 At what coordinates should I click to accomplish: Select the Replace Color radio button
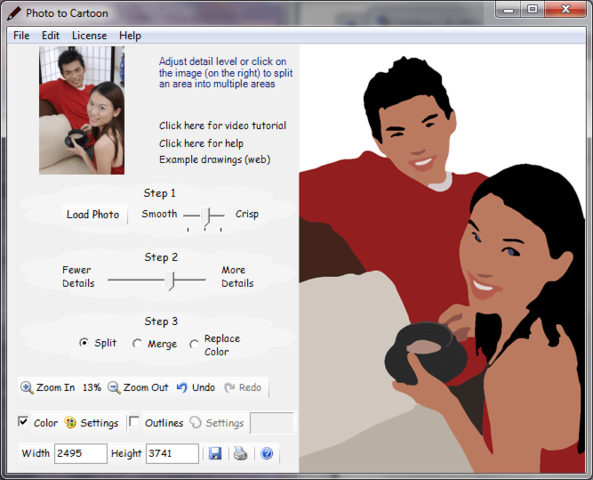pos(194,344)
